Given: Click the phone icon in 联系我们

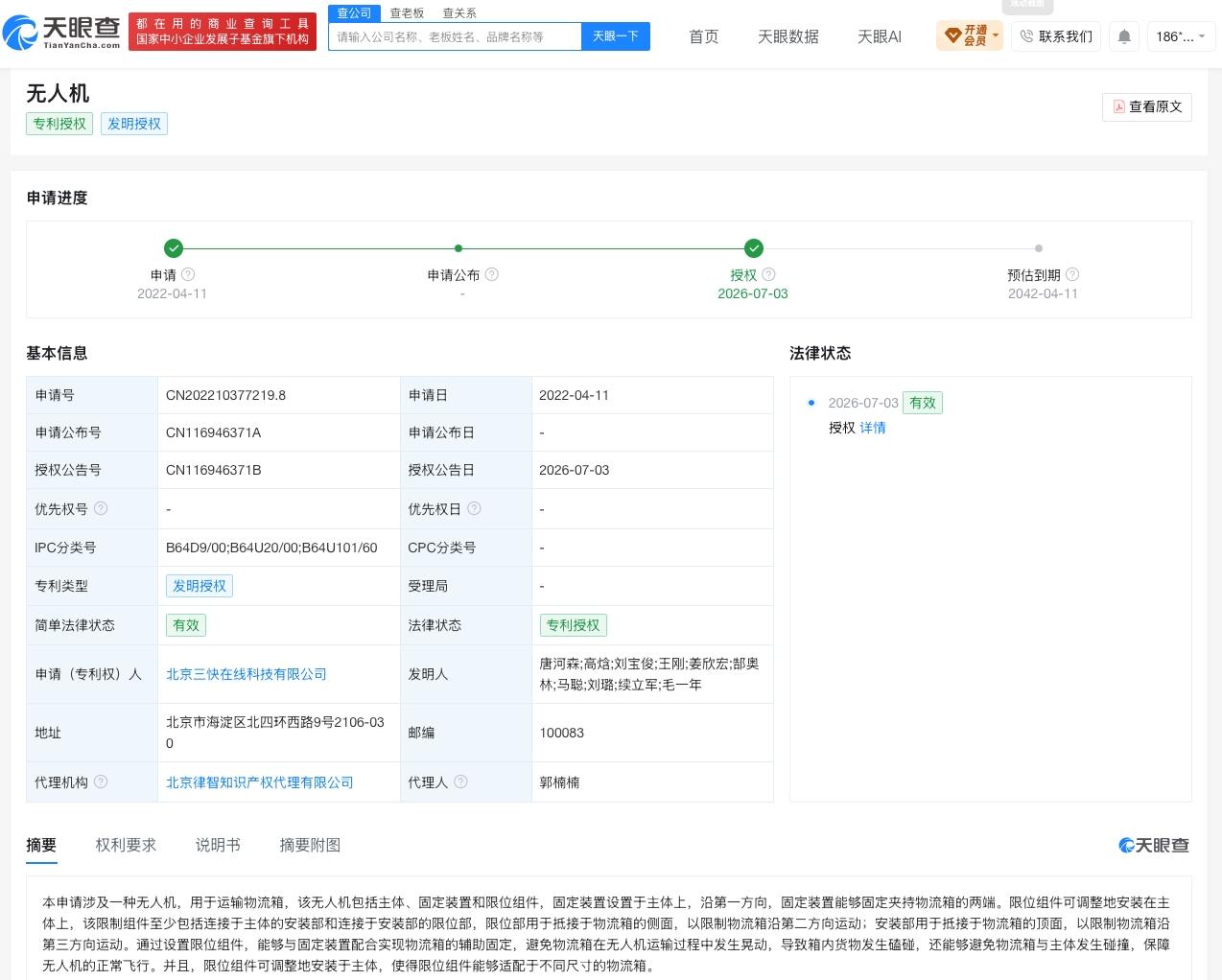Looking at the screenshot, I should pyautogui.click(x=1026, y=36).
